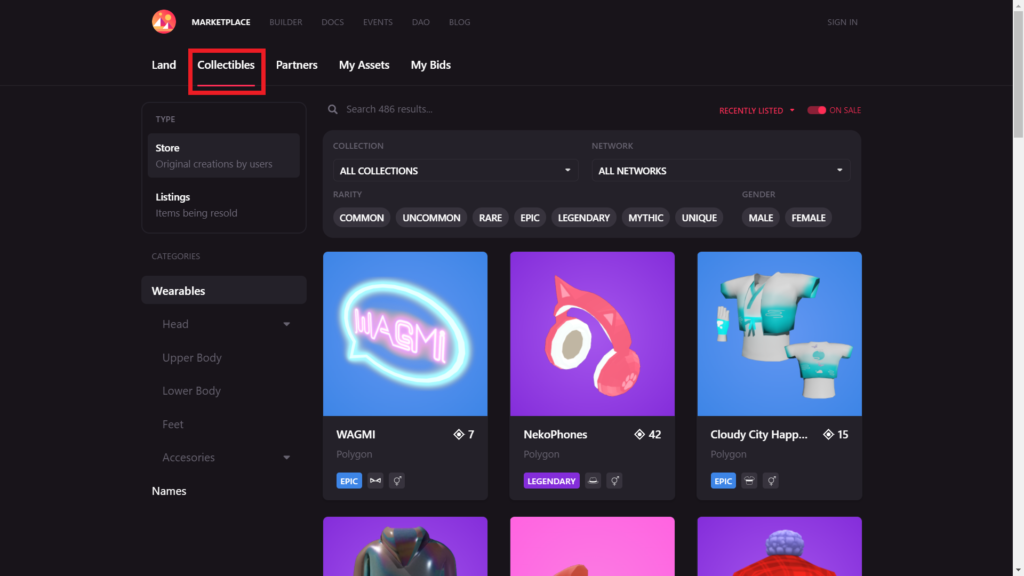Toggle the Unique rarity filter
Image resolution: width=1024 pixels, height=576 pixels.
[x=699, y=217]
